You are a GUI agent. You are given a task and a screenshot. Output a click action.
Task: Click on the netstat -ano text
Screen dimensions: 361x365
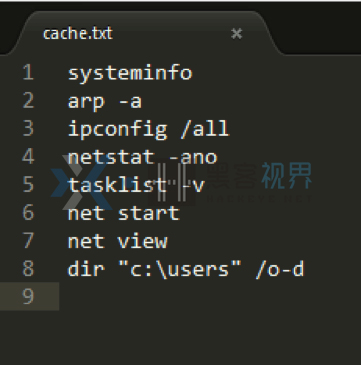click(x=142, y=157)
